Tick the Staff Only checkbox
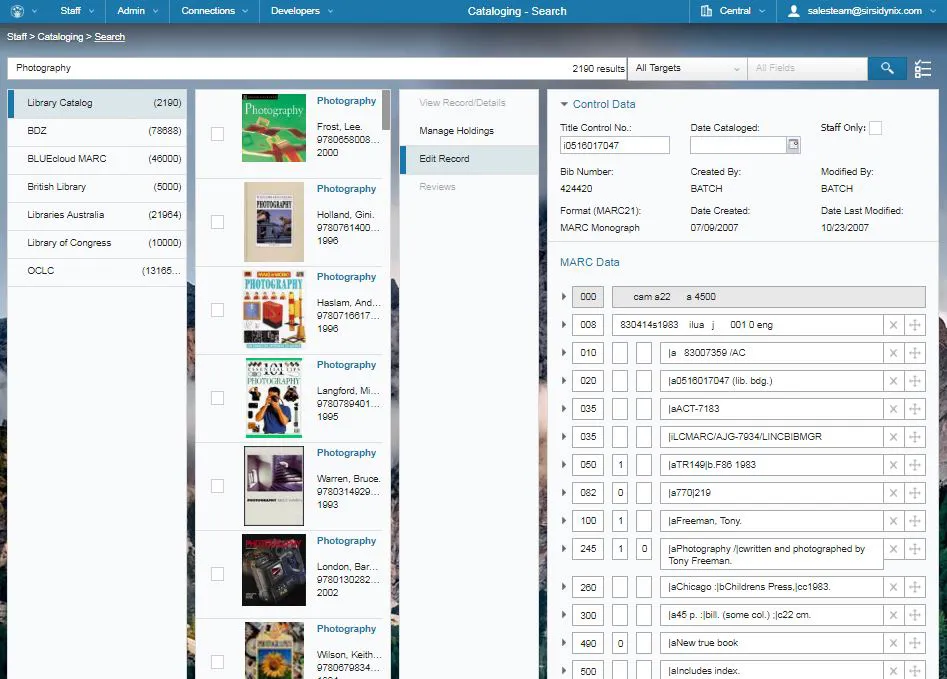Viewport: 947px width, 679px height. [x=875, y=128]
